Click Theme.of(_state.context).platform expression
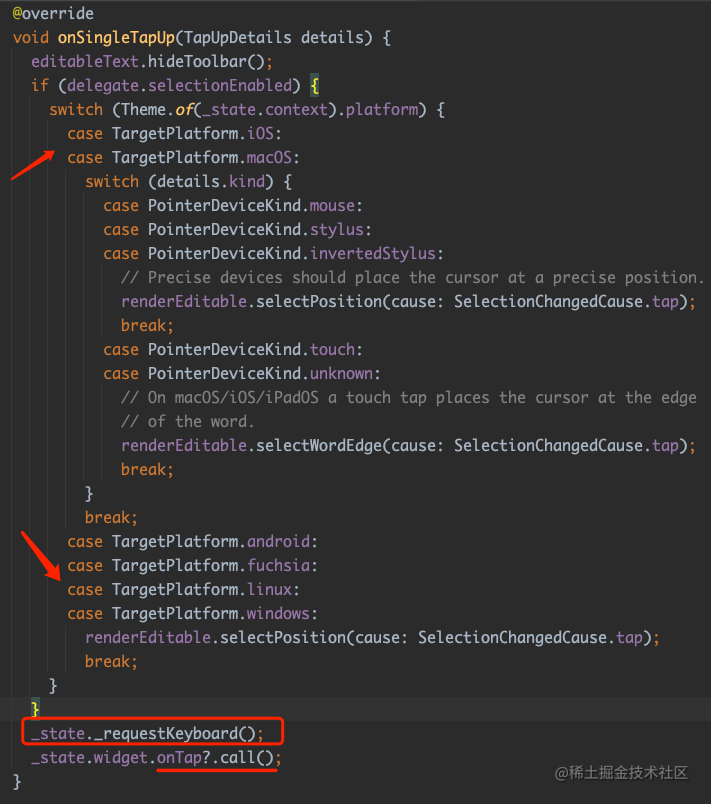 (270, 110)
